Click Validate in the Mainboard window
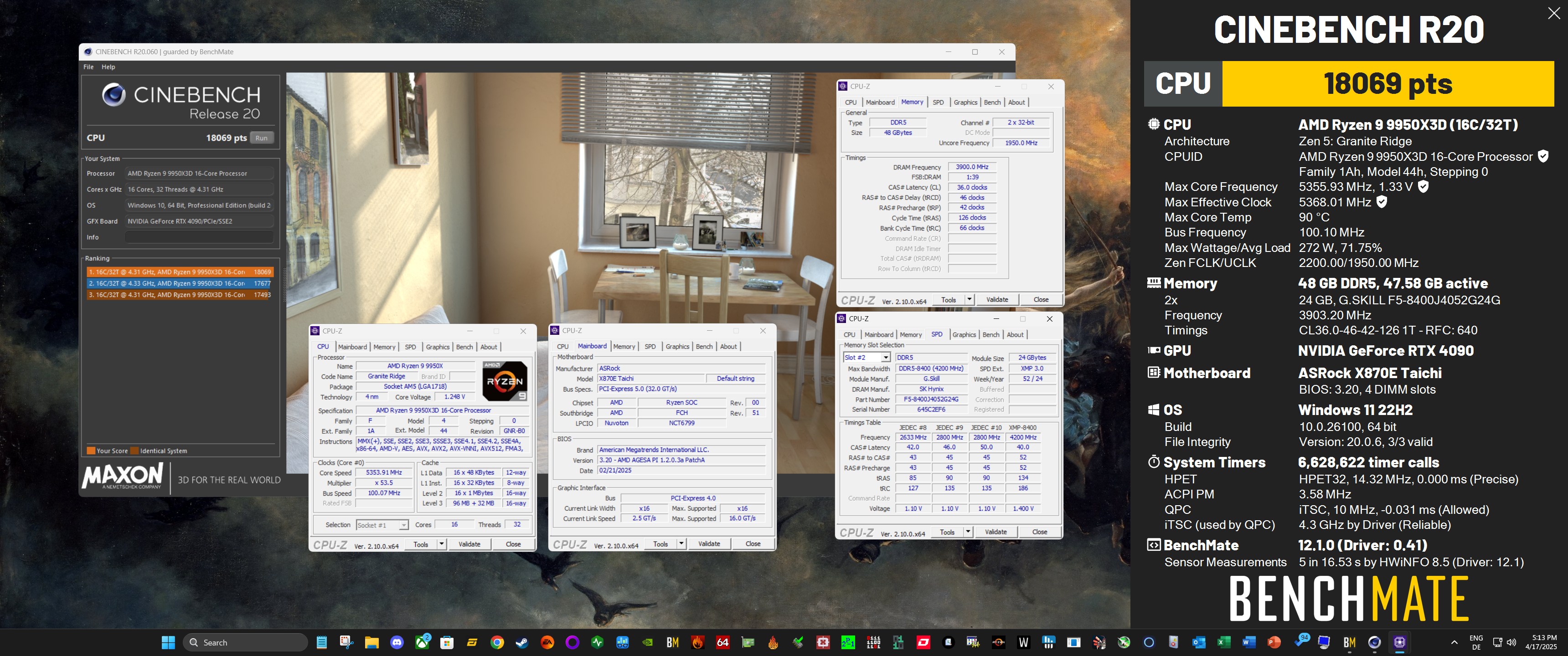Image resolution: width=1568 pixels, height=656 pixels. [709, 543]
